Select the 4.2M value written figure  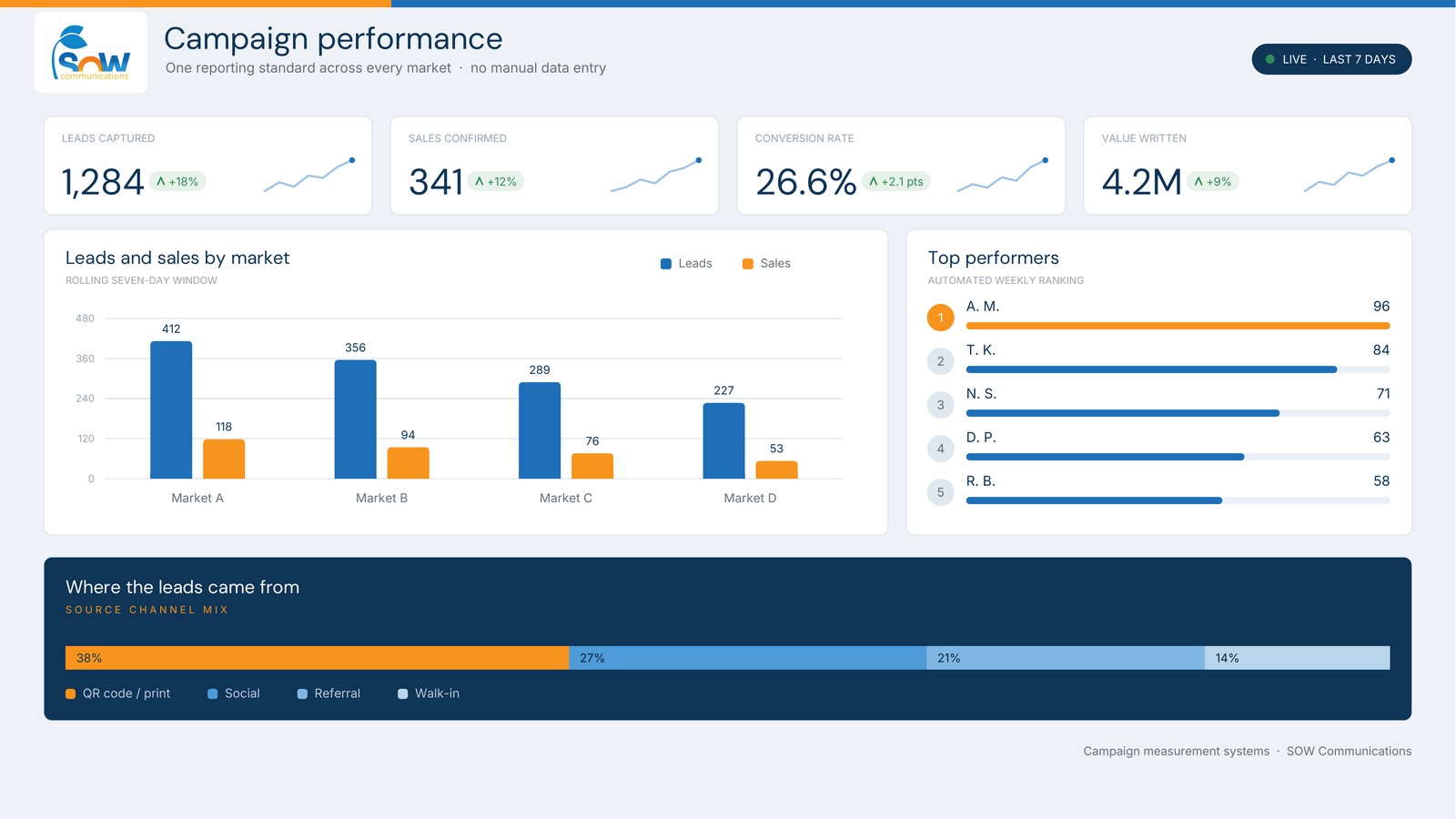tap(1141, 182)
